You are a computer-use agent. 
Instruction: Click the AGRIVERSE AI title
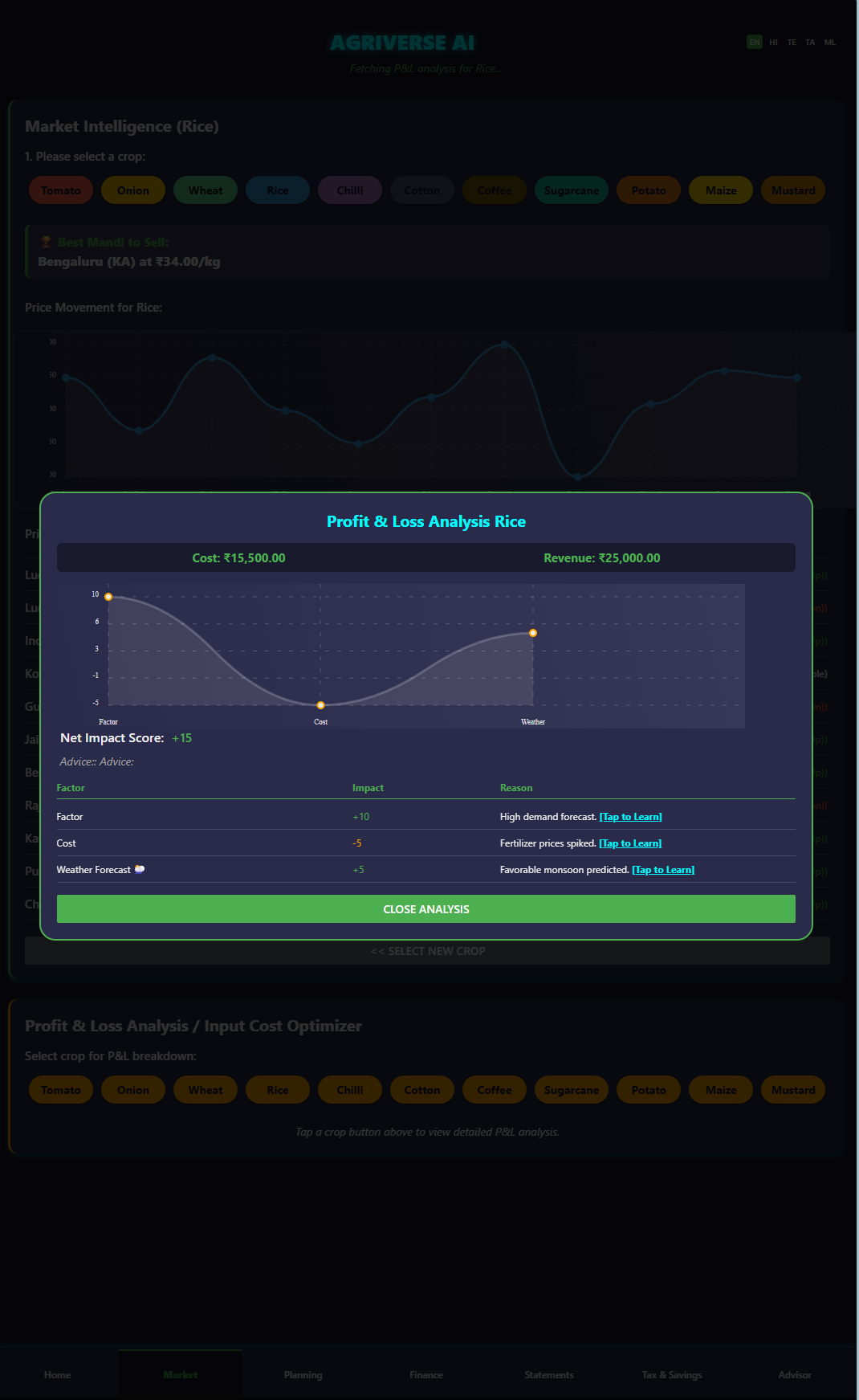pyautogui.click(x=402, y=43)
